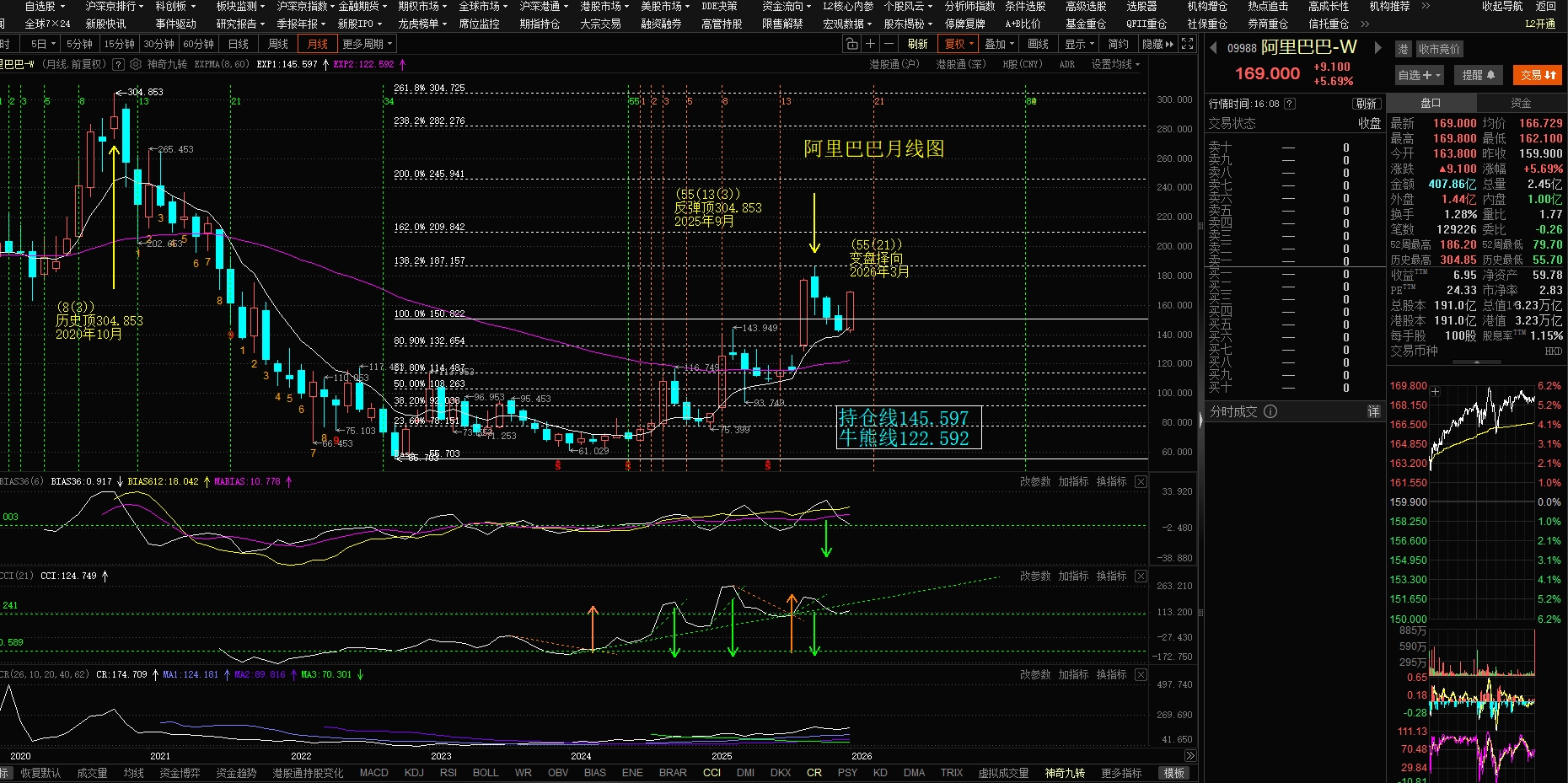
Task: Close the CCI indicator panel
Action: click(1141, 576)
